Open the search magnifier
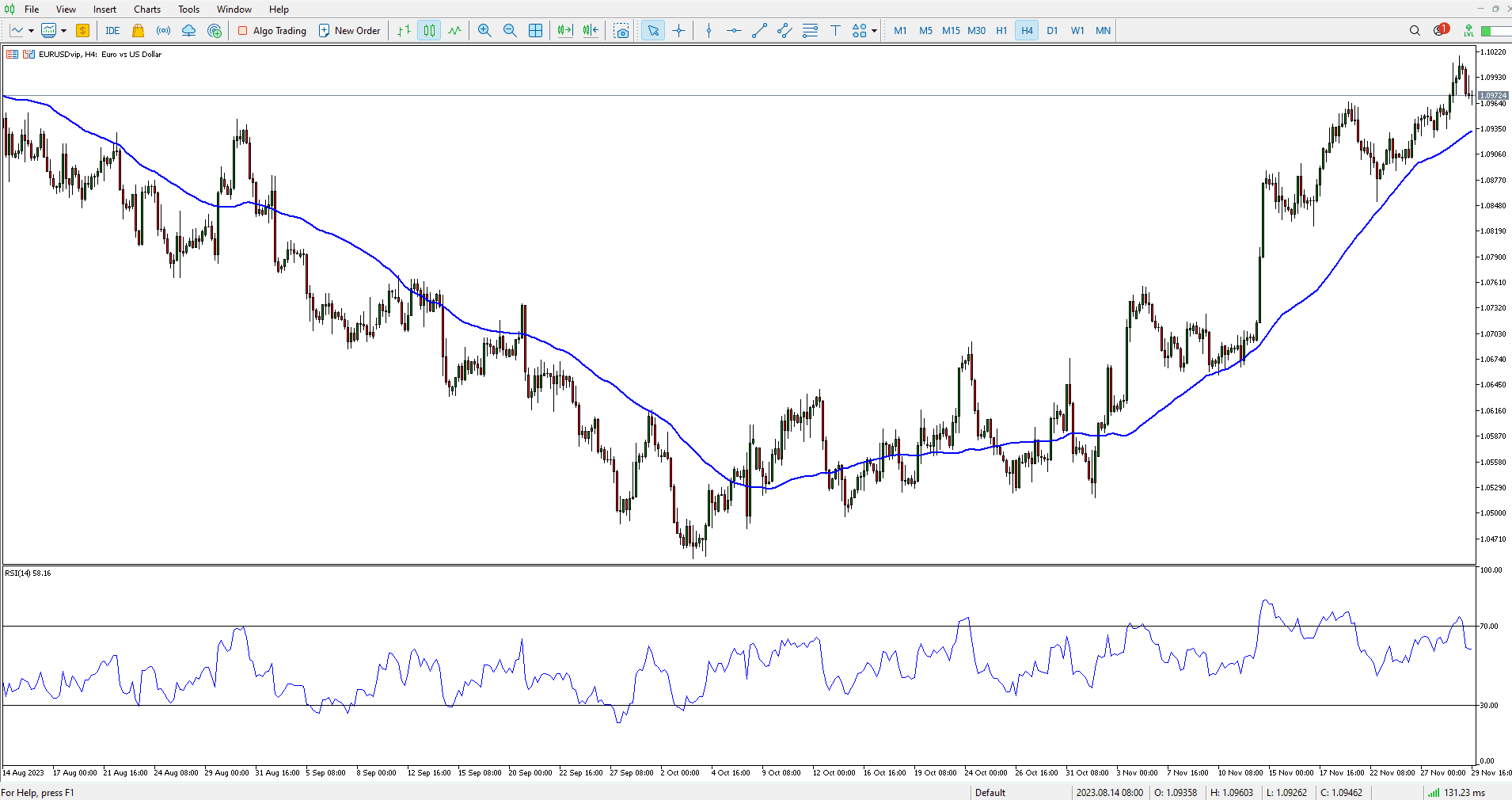Viewport: 1512px width, 800px height. pyautogui.click(x=1415, y=31)
